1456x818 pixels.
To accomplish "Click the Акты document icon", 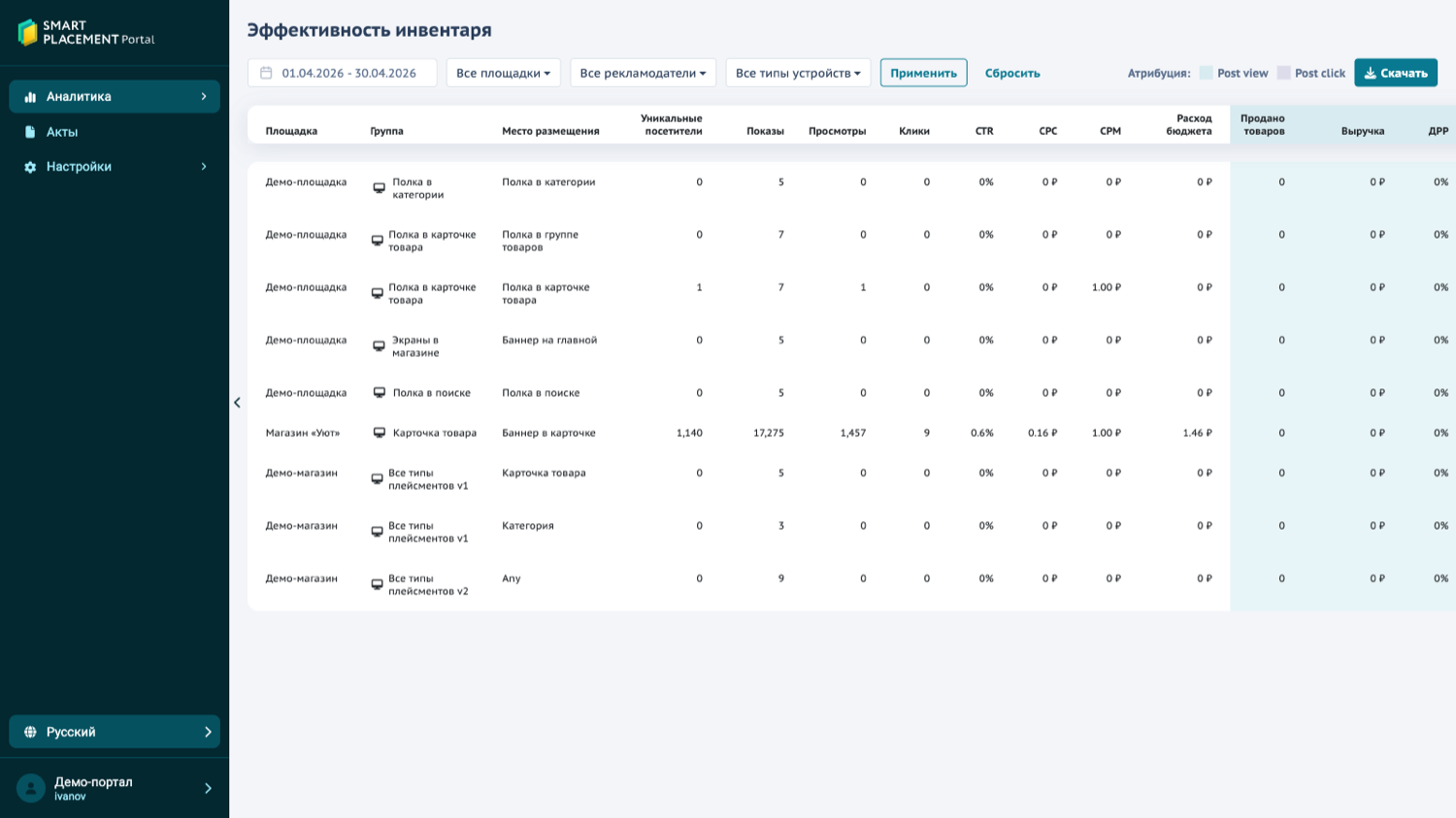I will click(x=30, y=132).
